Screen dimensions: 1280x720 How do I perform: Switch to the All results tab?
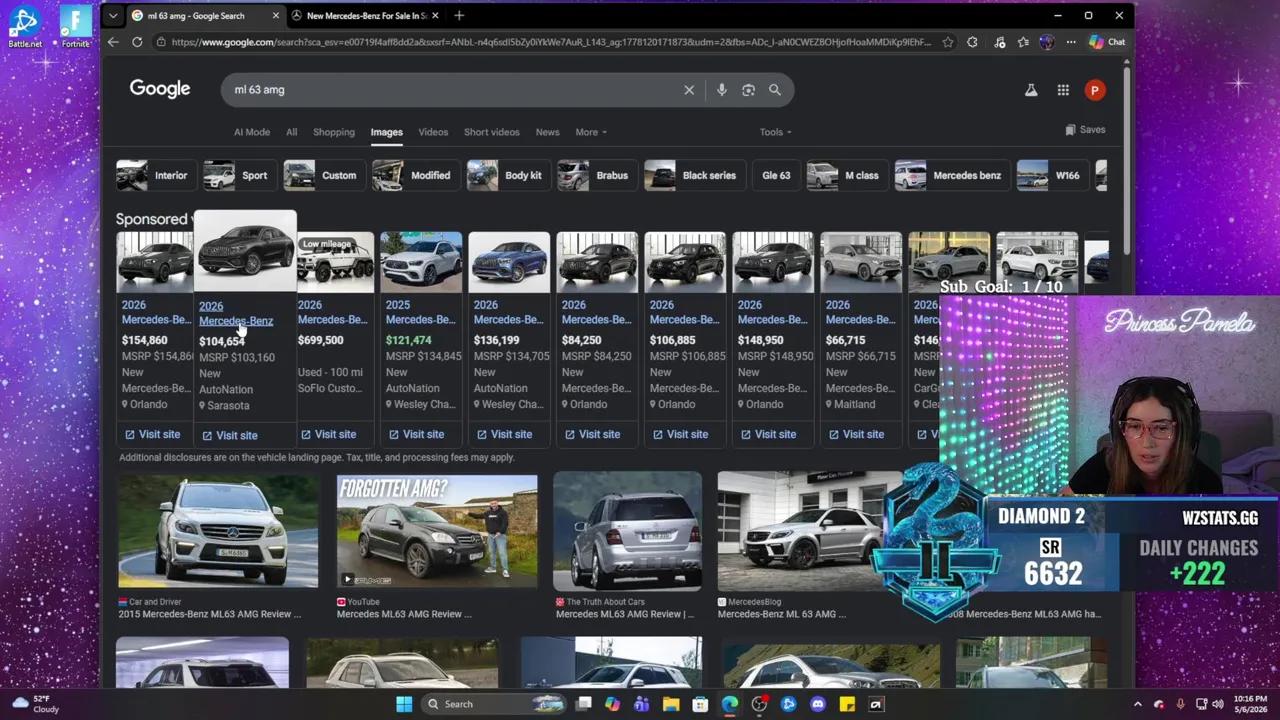(291, 132)
